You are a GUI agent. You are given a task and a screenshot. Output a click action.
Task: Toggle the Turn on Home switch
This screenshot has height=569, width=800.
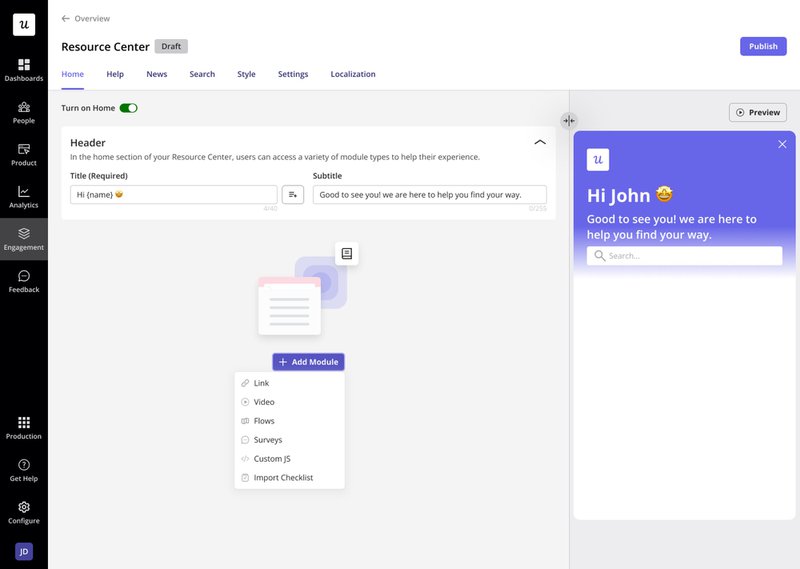tap(129, 108)
